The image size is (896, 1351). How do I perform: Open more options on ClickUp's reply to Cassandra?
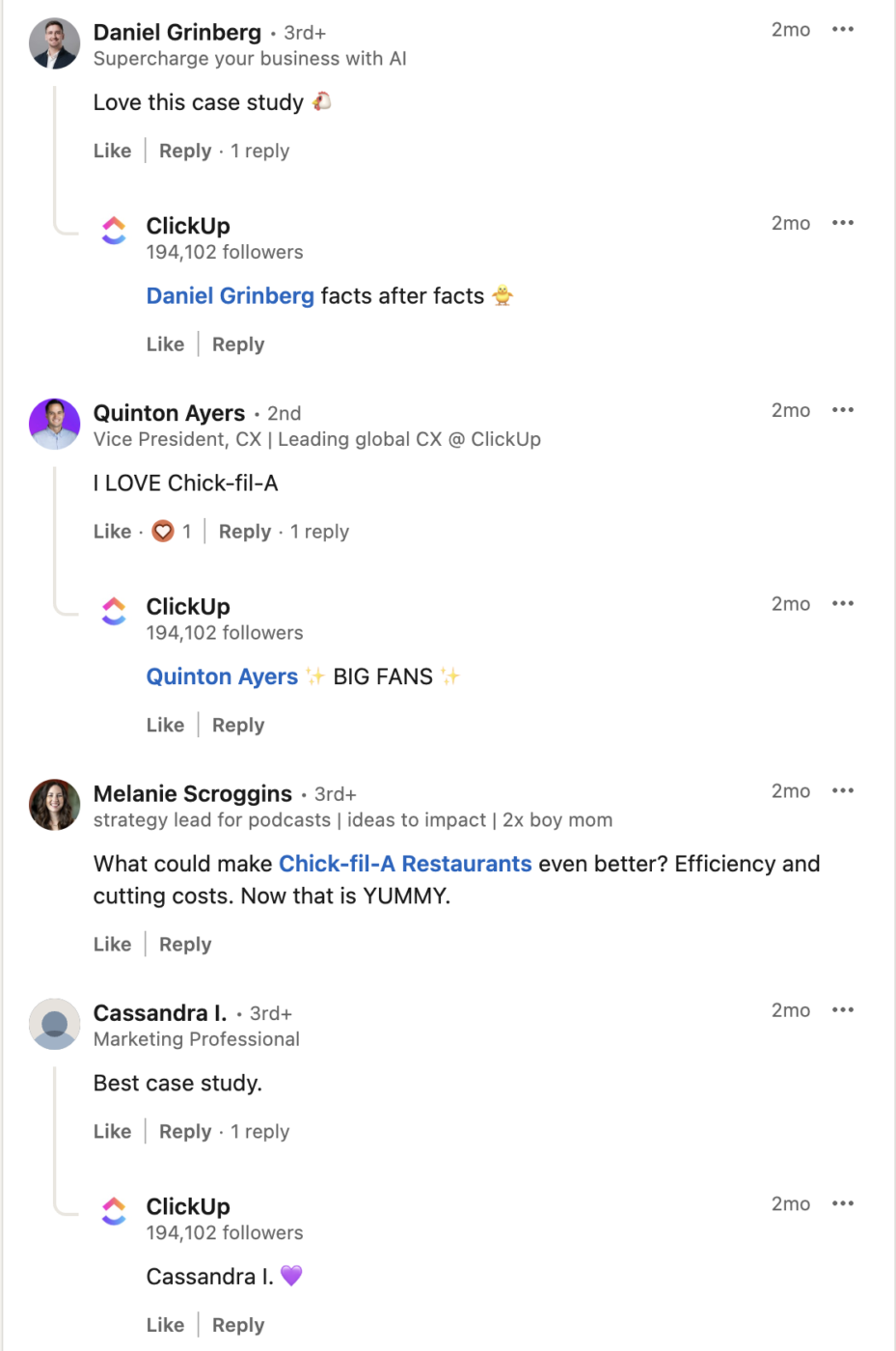coord(843,1204)
